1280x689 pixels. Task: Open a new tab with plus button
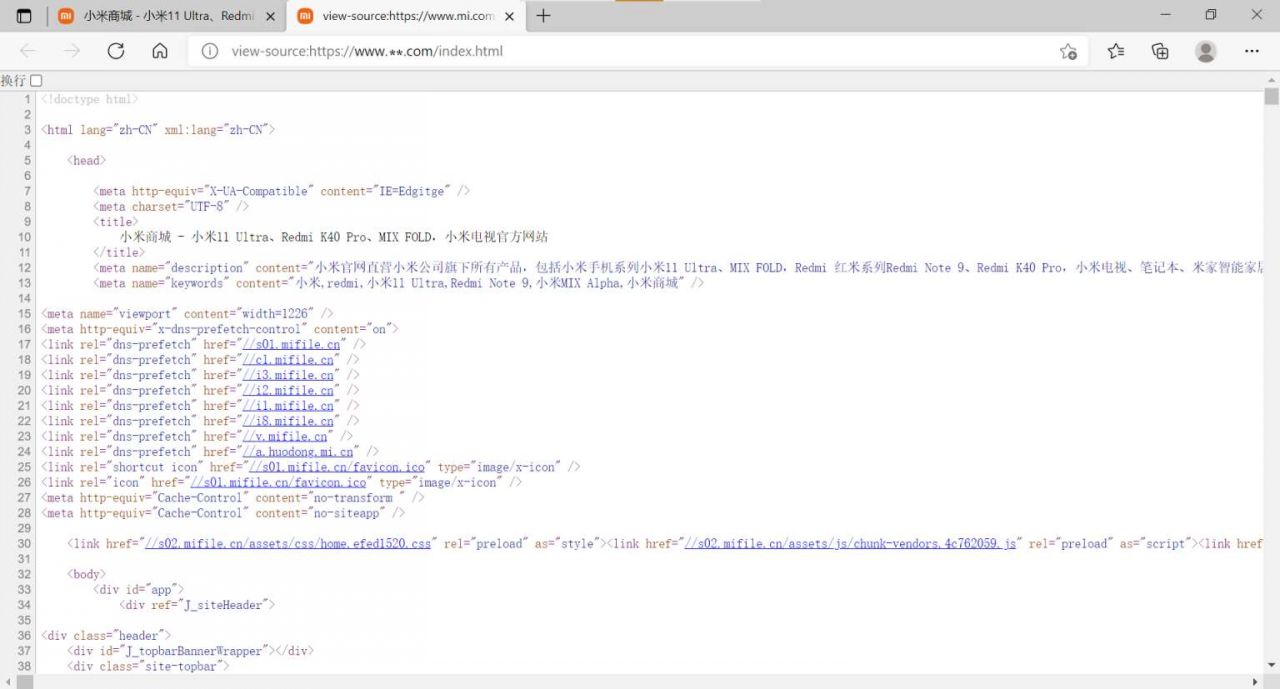tap(544, 16)
